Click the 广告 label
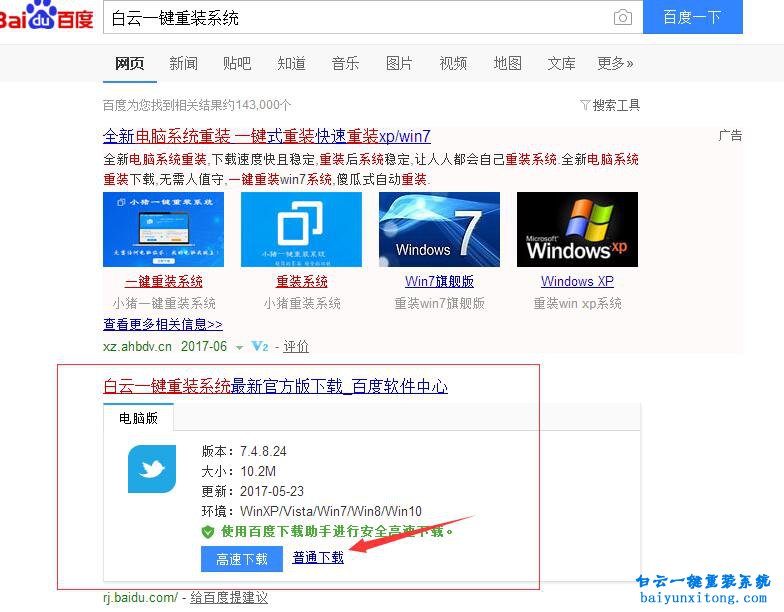 point(730,136)
